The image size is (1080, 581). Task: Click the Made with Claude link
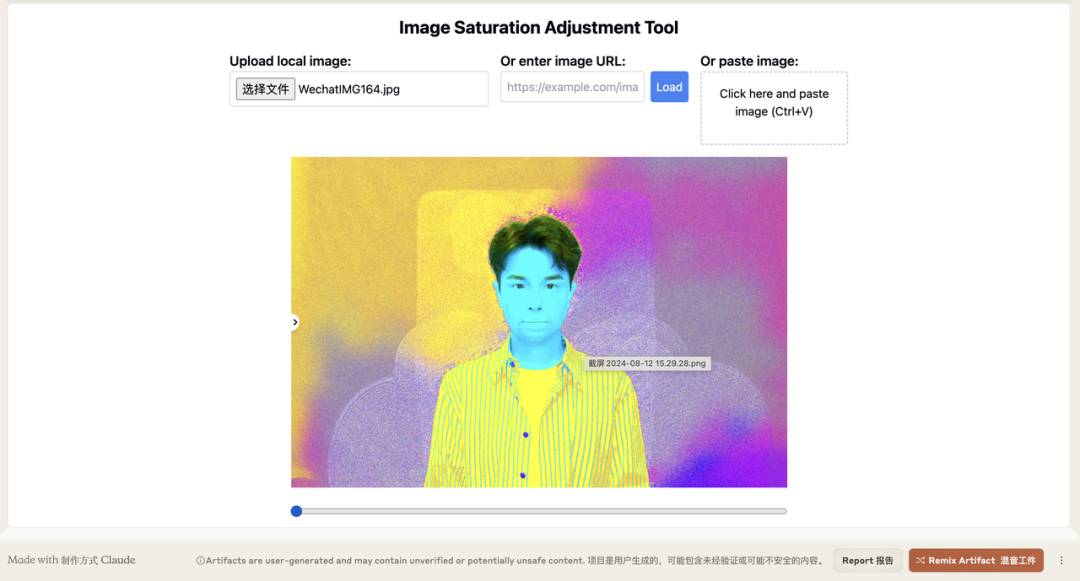click(x=72, y=560)
